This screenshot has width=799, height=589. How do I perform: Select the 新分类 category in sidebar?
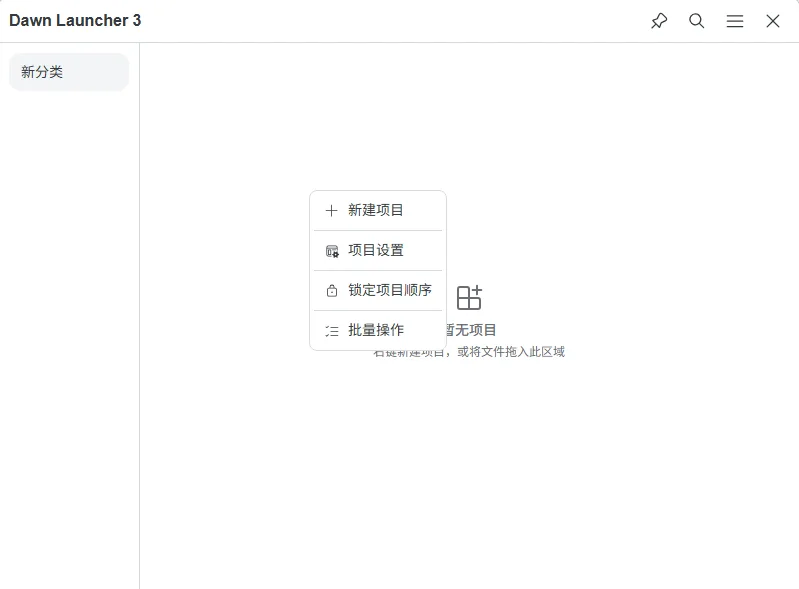coord(69,72)
